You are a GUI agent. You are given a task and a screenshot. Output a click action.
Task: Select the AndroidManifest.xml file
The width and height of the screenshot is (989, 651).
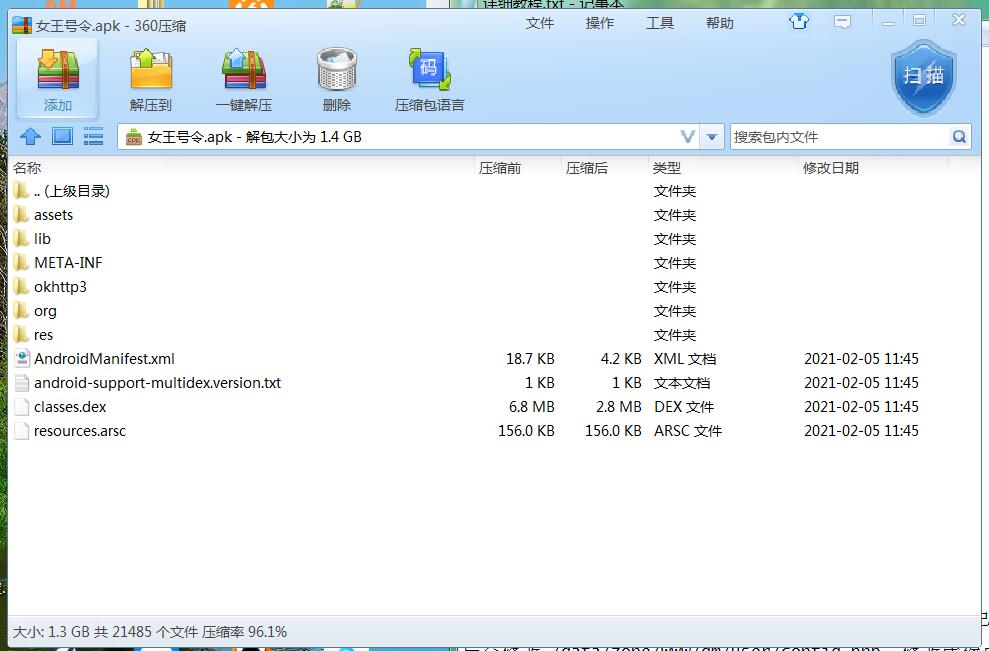[x=104, y=359]
